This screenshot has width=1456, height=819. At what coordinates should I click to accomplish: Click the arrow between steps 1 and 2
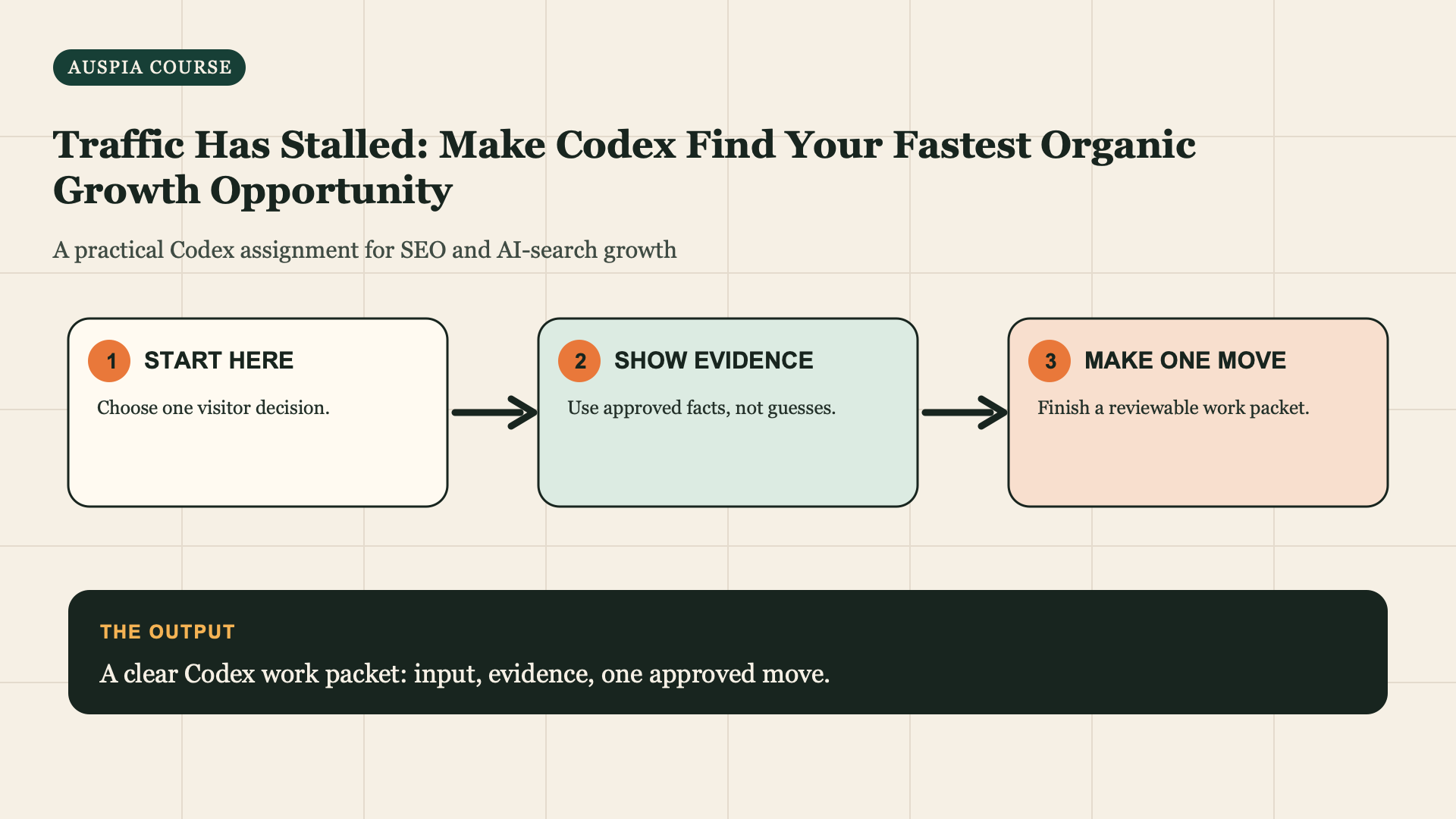494,413
